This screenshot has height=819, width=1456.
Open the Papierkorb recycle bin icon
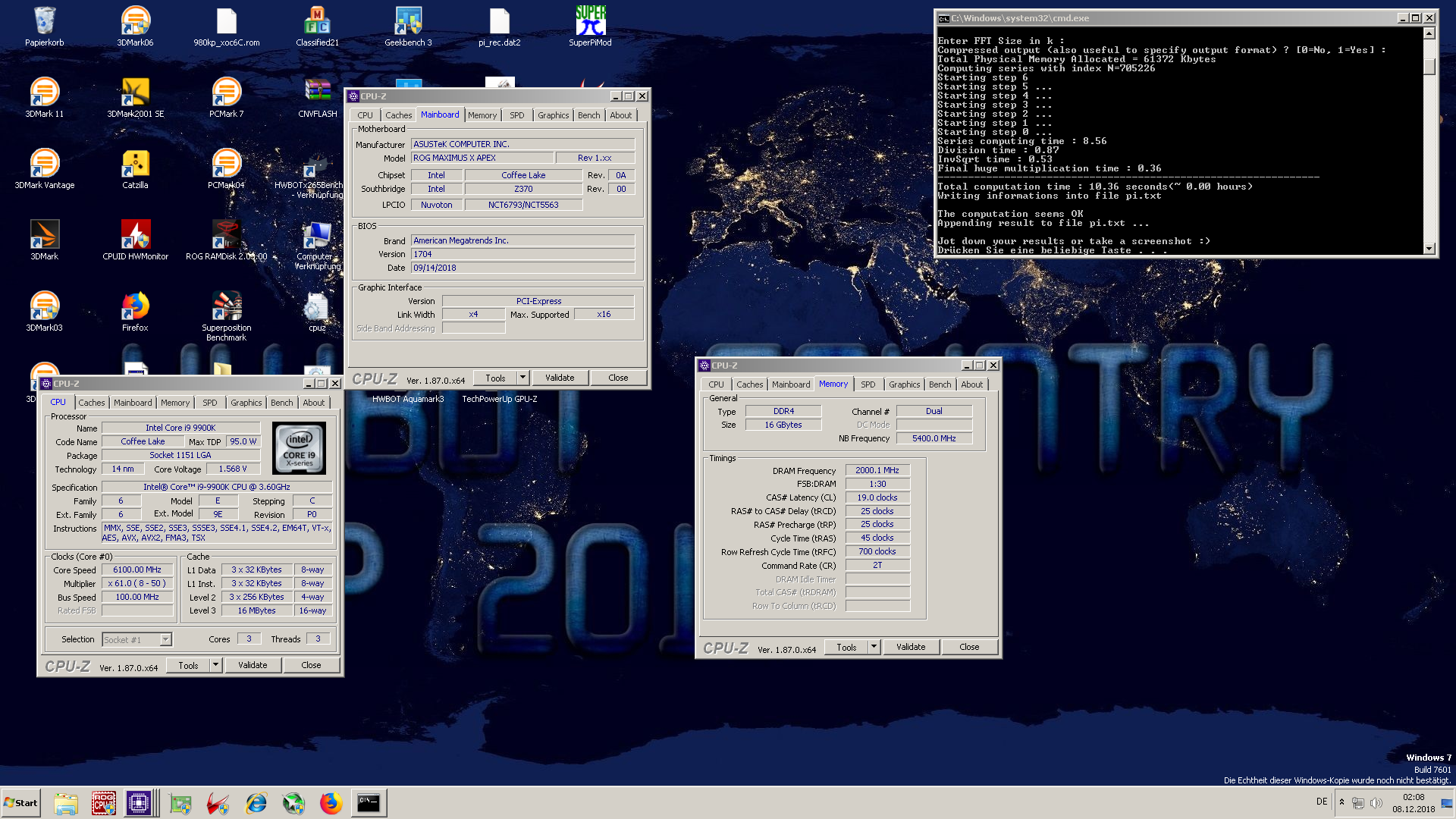tap(45, 27)
